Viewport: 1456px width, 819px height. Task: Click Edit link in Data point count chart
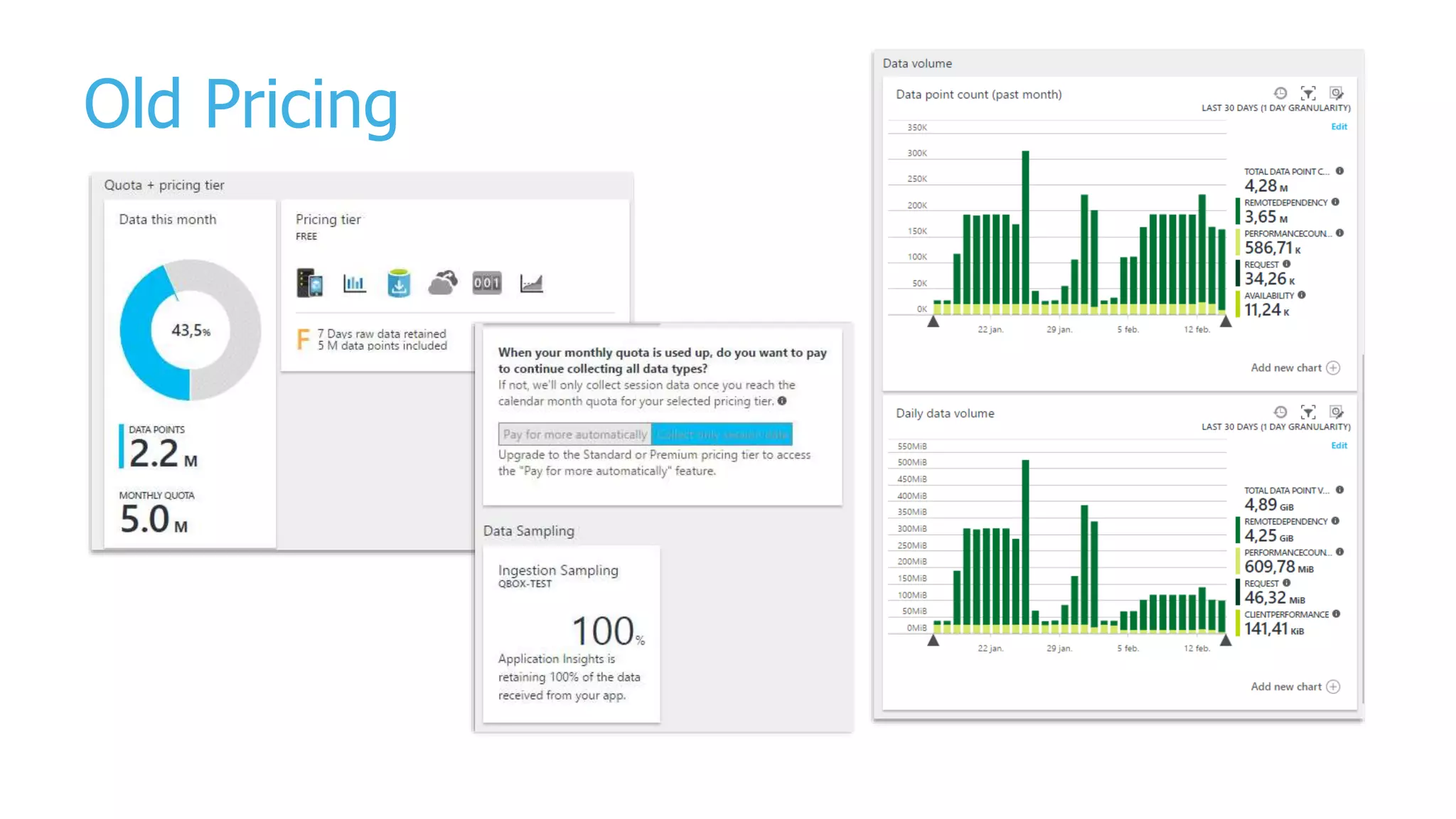[x=1339, y=127]
